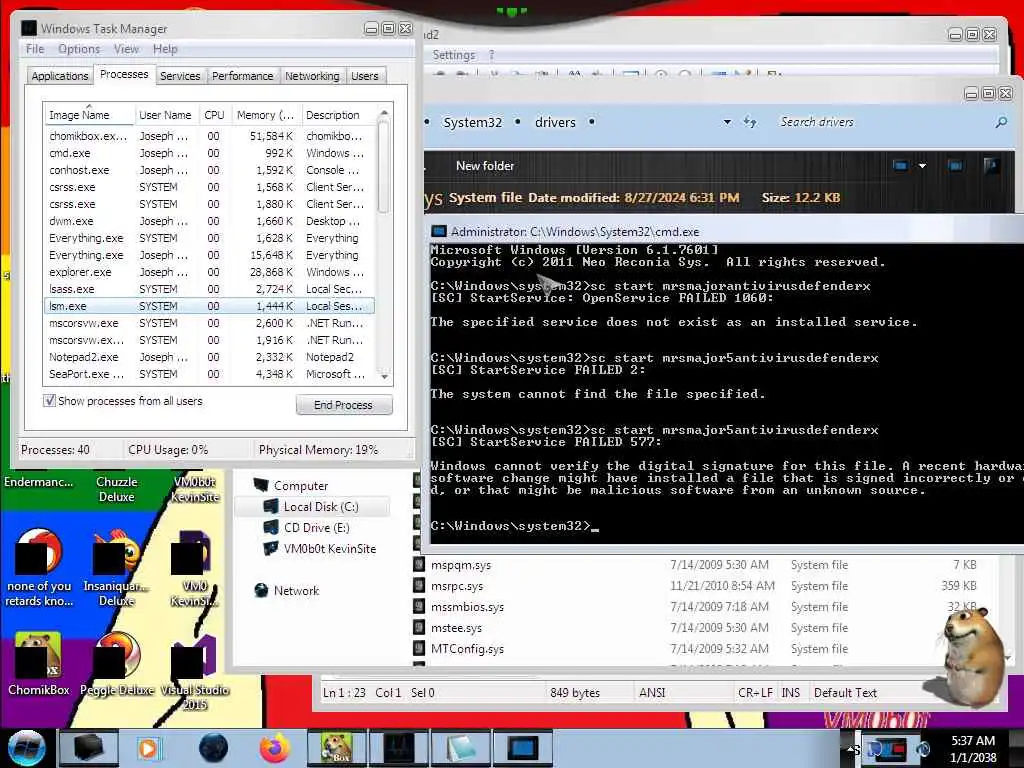The height and width of the screenshot is (768, 1024).
Task: Select the lsass.exe process row
Action: click(209, 289)
